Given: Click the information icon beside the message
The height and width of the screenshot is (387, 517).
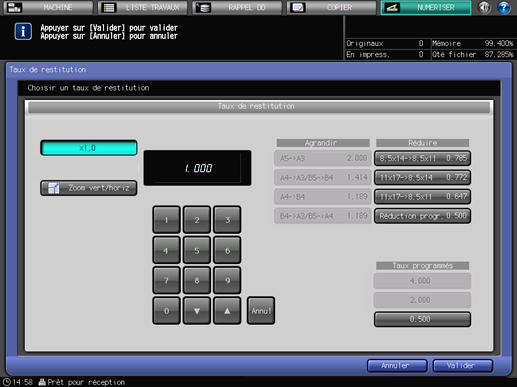Looking at the screenshot, I should tap(23, 32).
